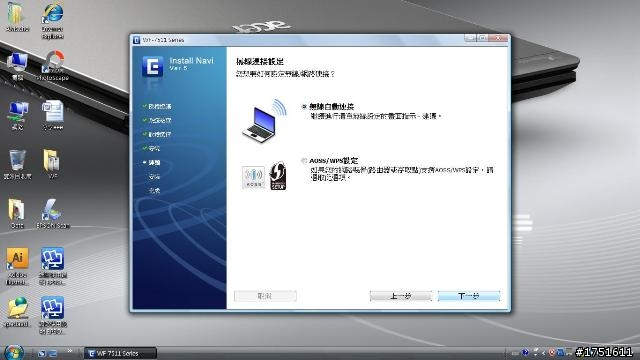This screenshot has width=640, height=360.
Task: Open the WF folder on the desktop
Action: pyautogui.click(x=52, y=164)
